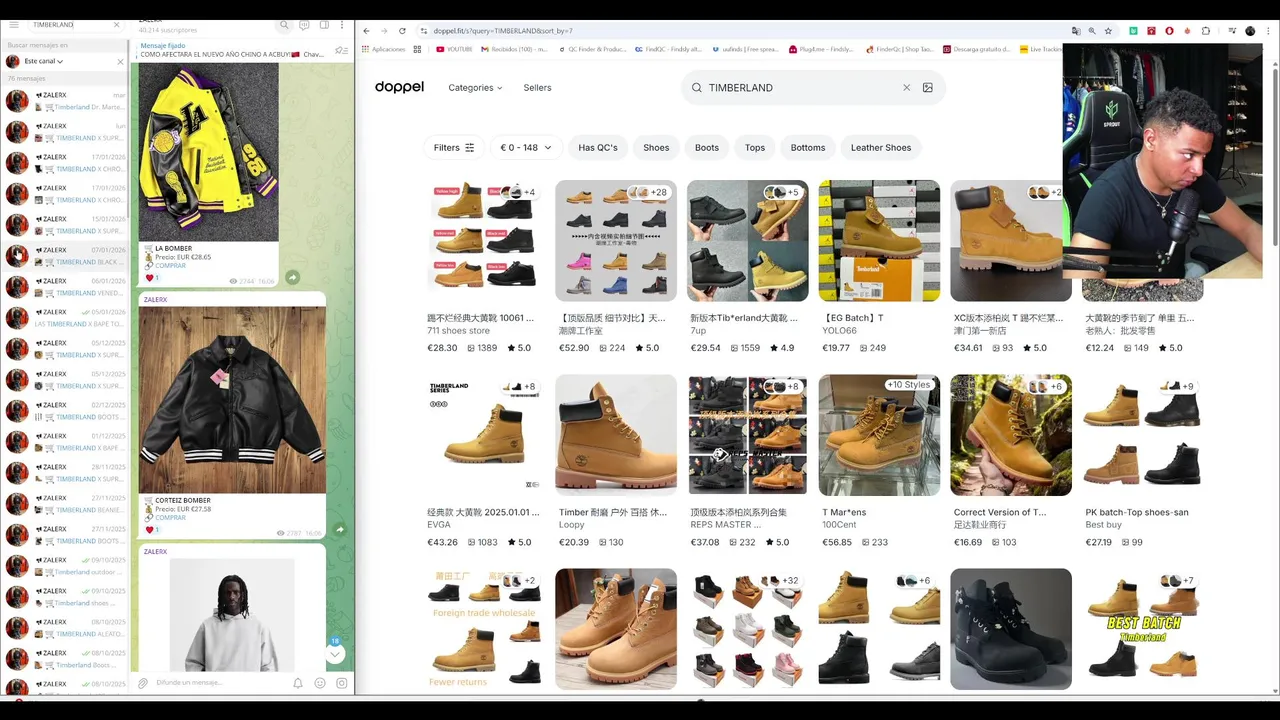Open the 'Foreign trade wholesale' listing
Viewport: 1280px width, 720px height.
coord(484,629)
